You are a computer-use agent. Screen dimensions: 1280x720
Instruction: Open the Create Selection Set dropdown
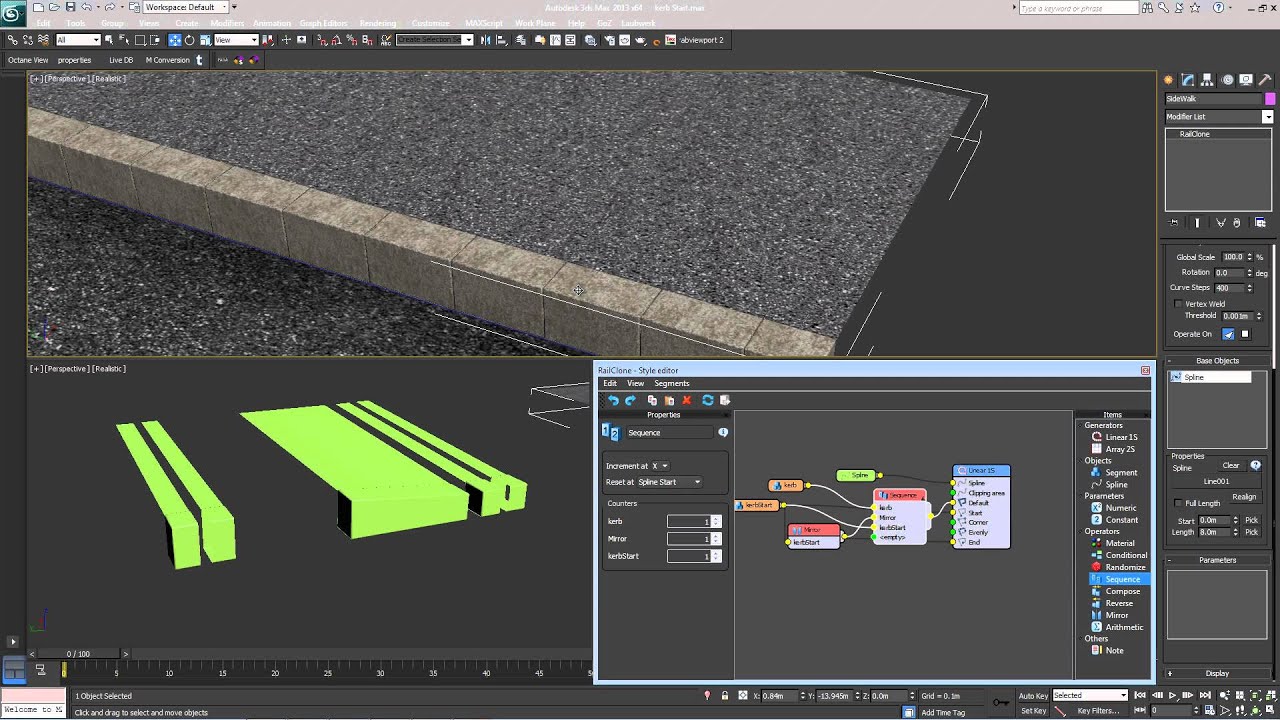click(x=435, y=40)
